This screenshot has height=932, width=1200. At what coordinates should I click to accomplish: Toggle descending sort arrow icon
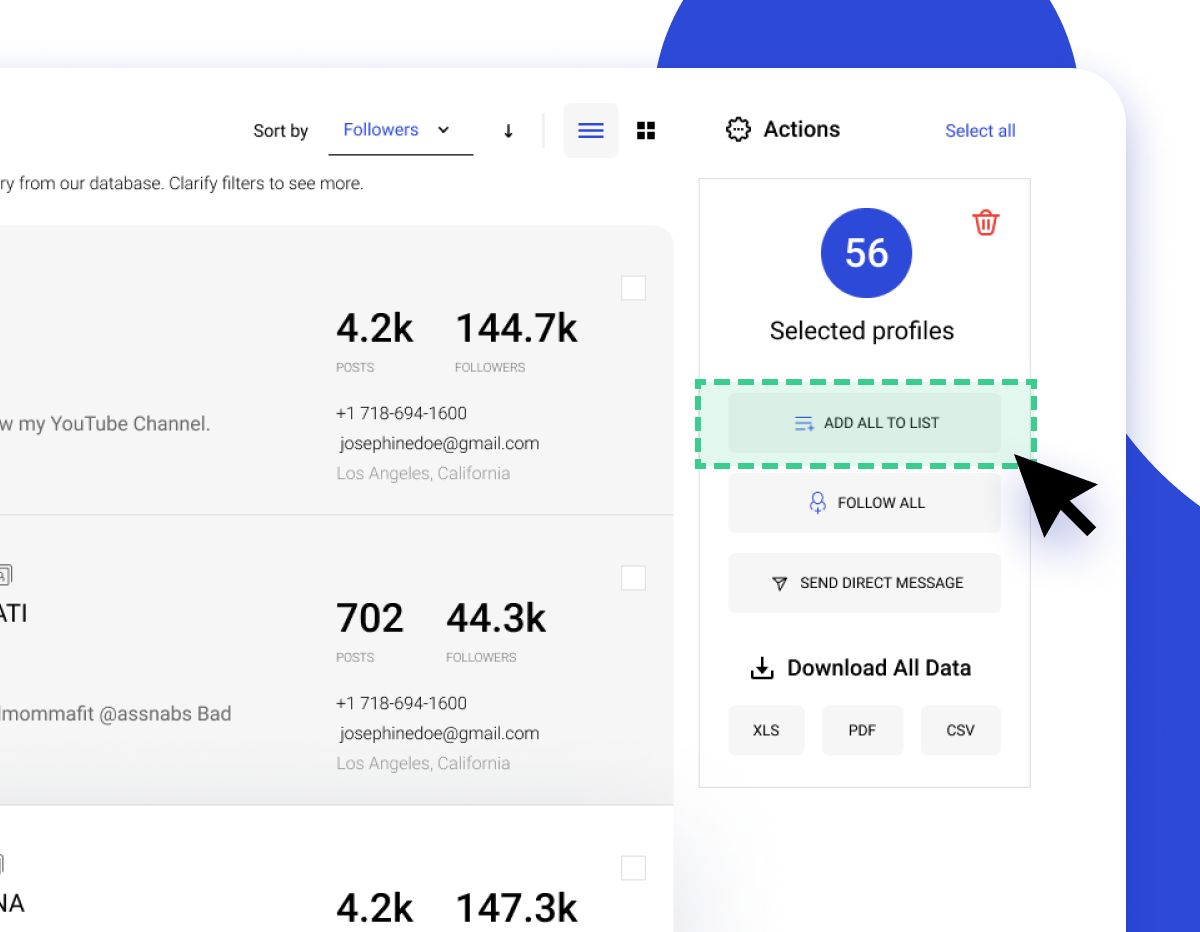[508, 131]
